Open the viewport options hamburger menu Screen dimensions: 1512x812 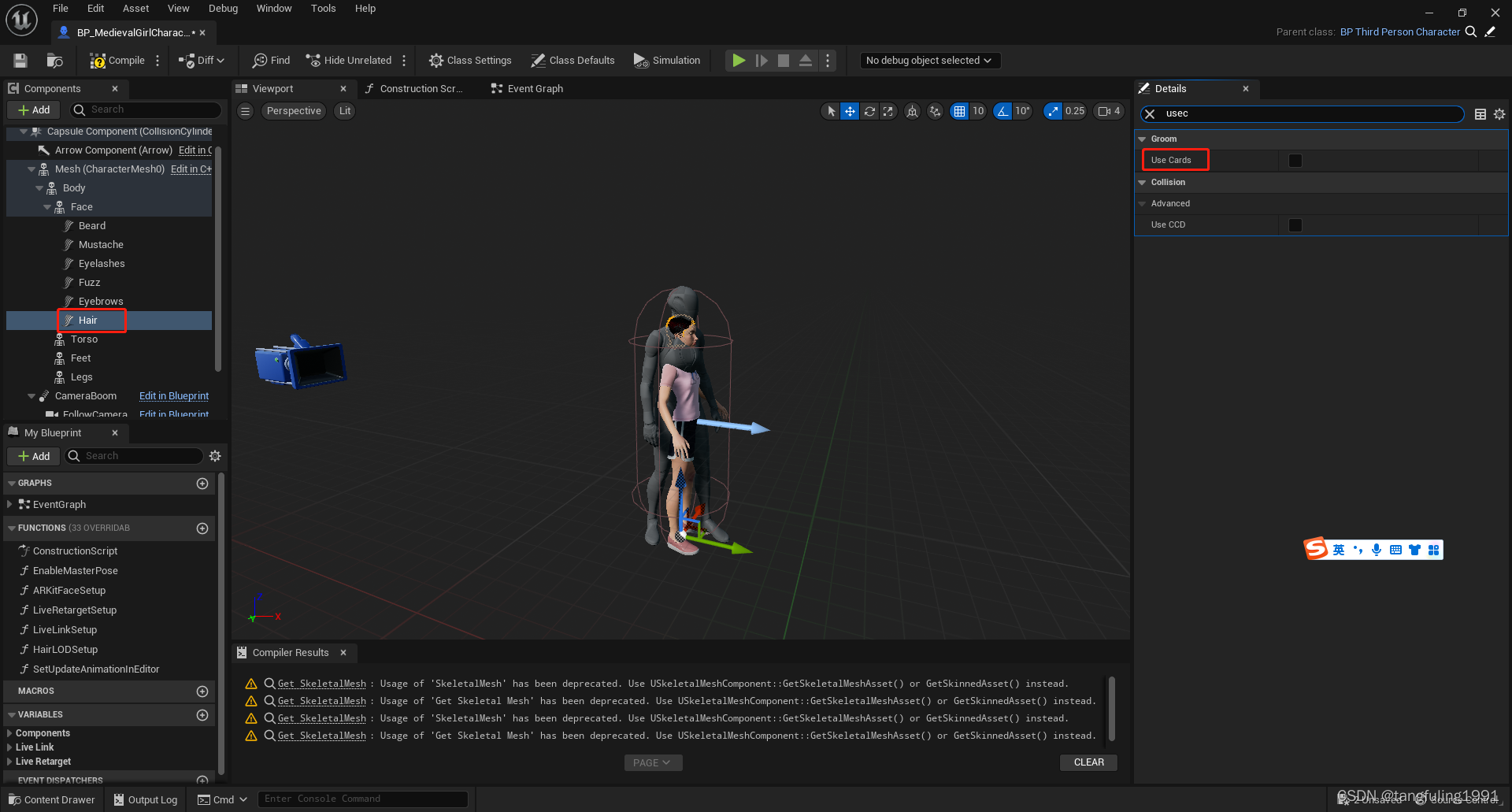point(246,111)
